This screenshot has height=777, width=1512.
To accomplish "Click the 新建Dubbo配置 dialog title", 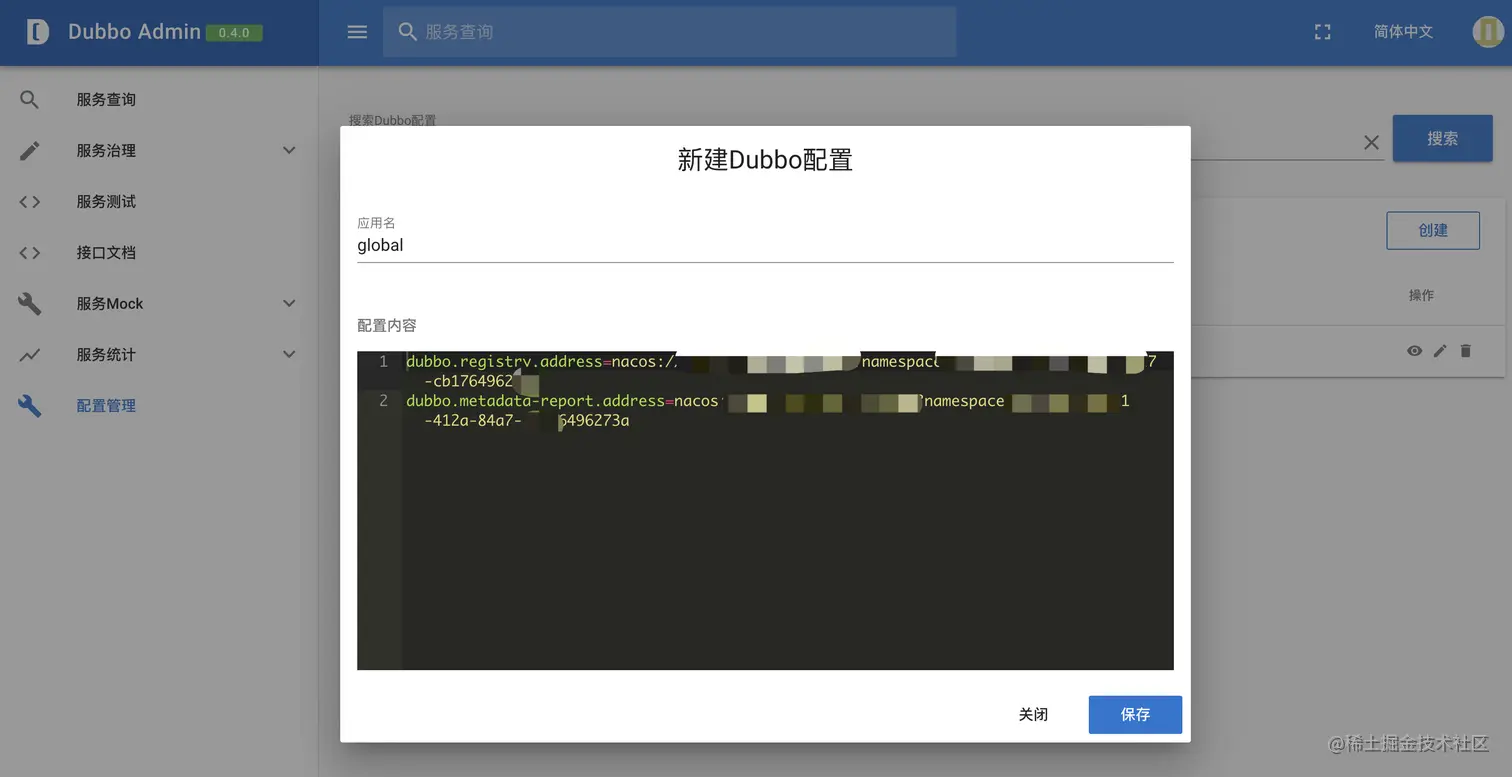I will [x=765, y=160].
